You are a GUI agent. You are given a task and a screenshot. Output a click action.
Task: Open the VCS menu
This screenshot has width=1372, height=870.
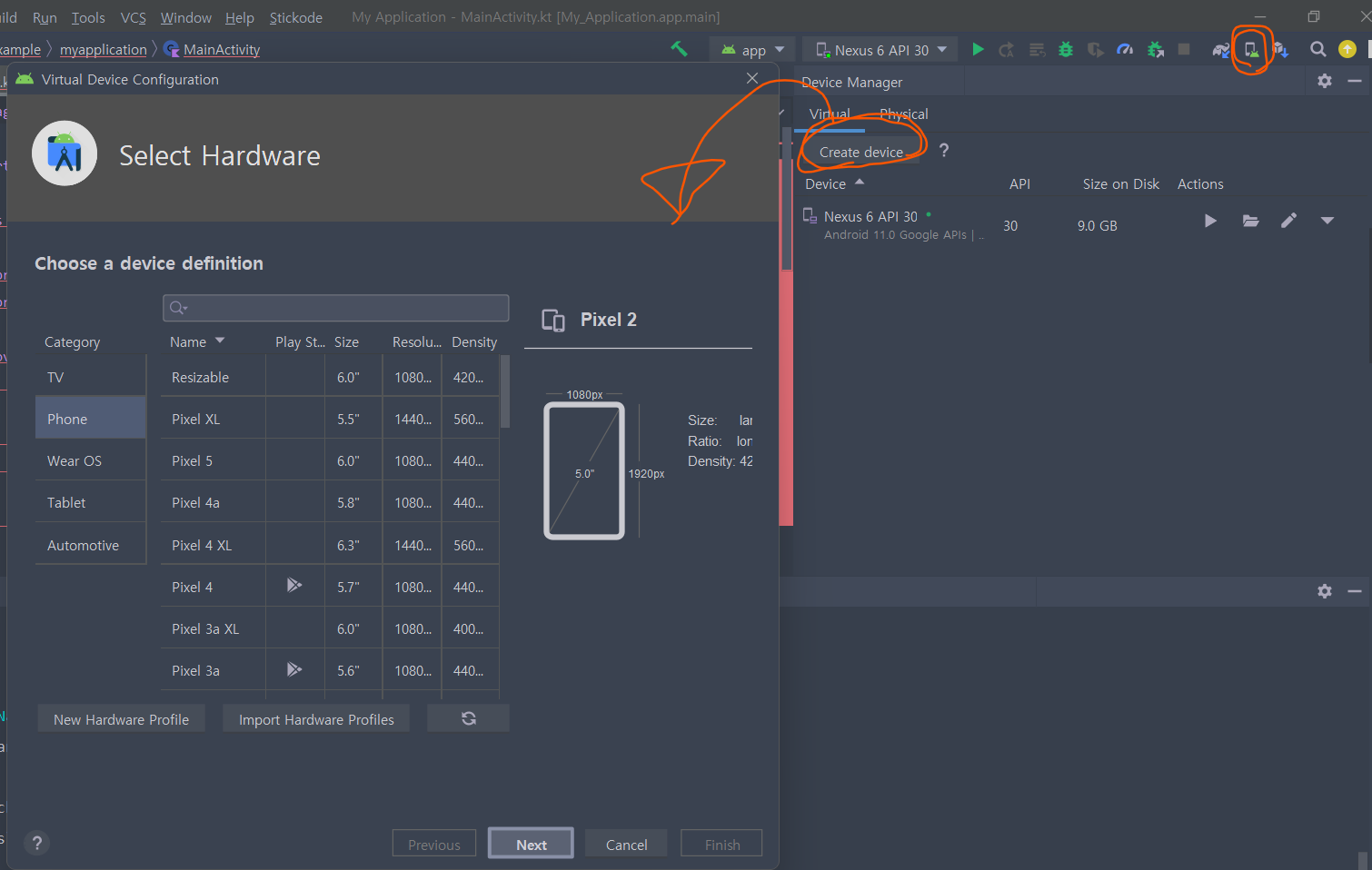(134, 17)
